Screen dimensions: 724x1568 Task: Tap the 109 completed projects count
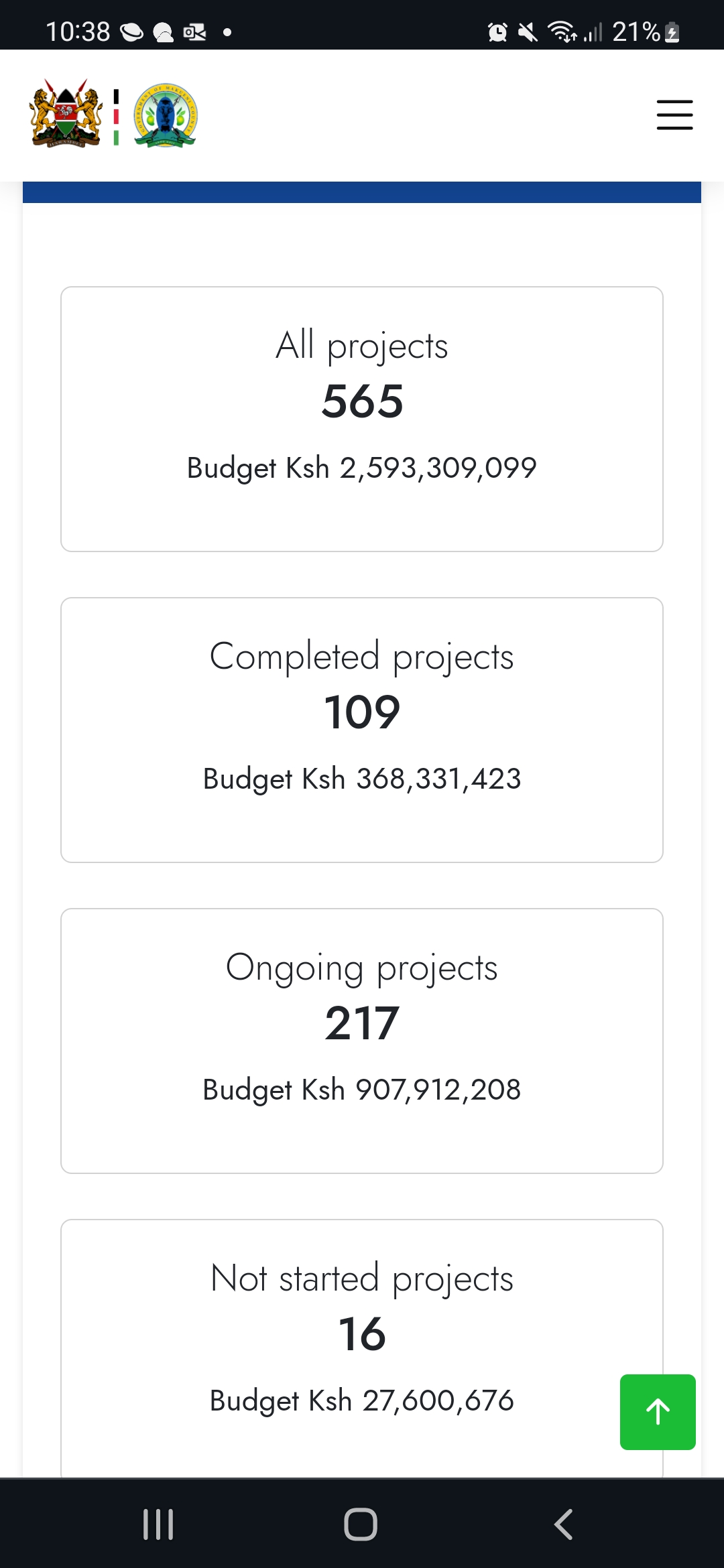362,712
